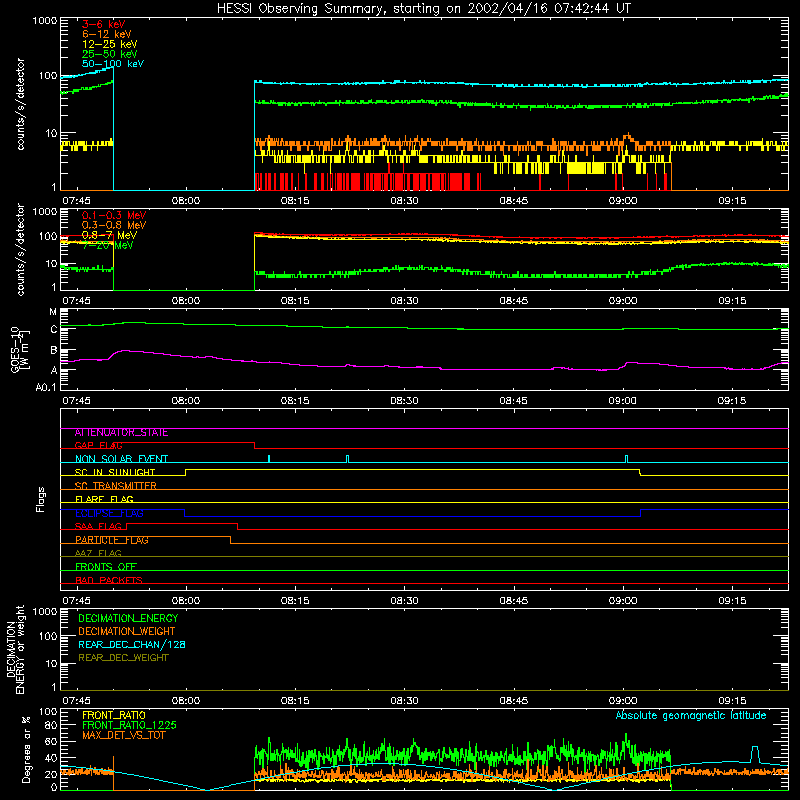Click the PARTICLE_FLAG label
Screen dimensions: 800x800
112,540
